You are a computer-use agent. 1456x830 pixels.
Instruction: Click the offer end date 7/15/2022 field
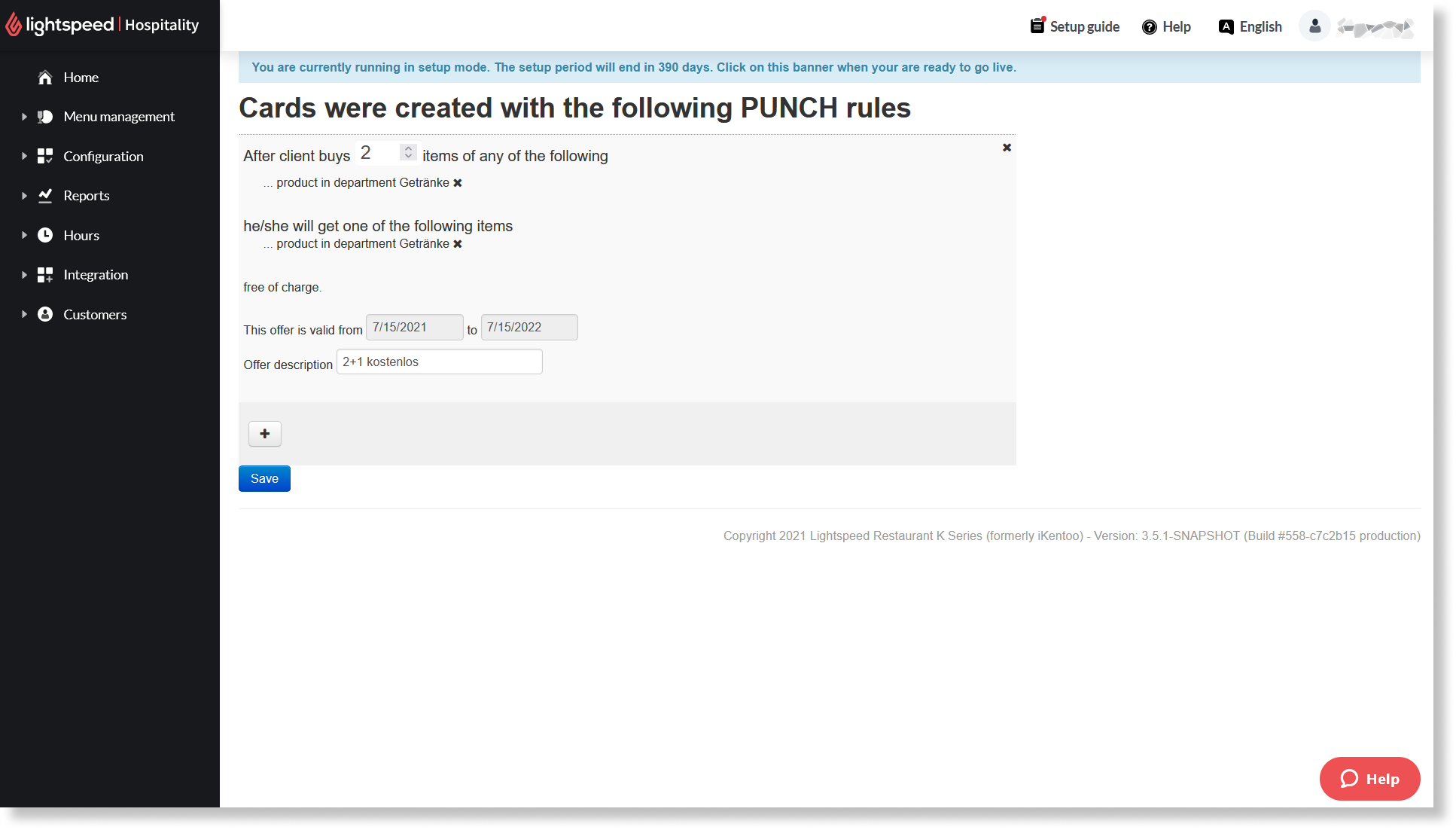pyautogui.click(x=528, y=327)
